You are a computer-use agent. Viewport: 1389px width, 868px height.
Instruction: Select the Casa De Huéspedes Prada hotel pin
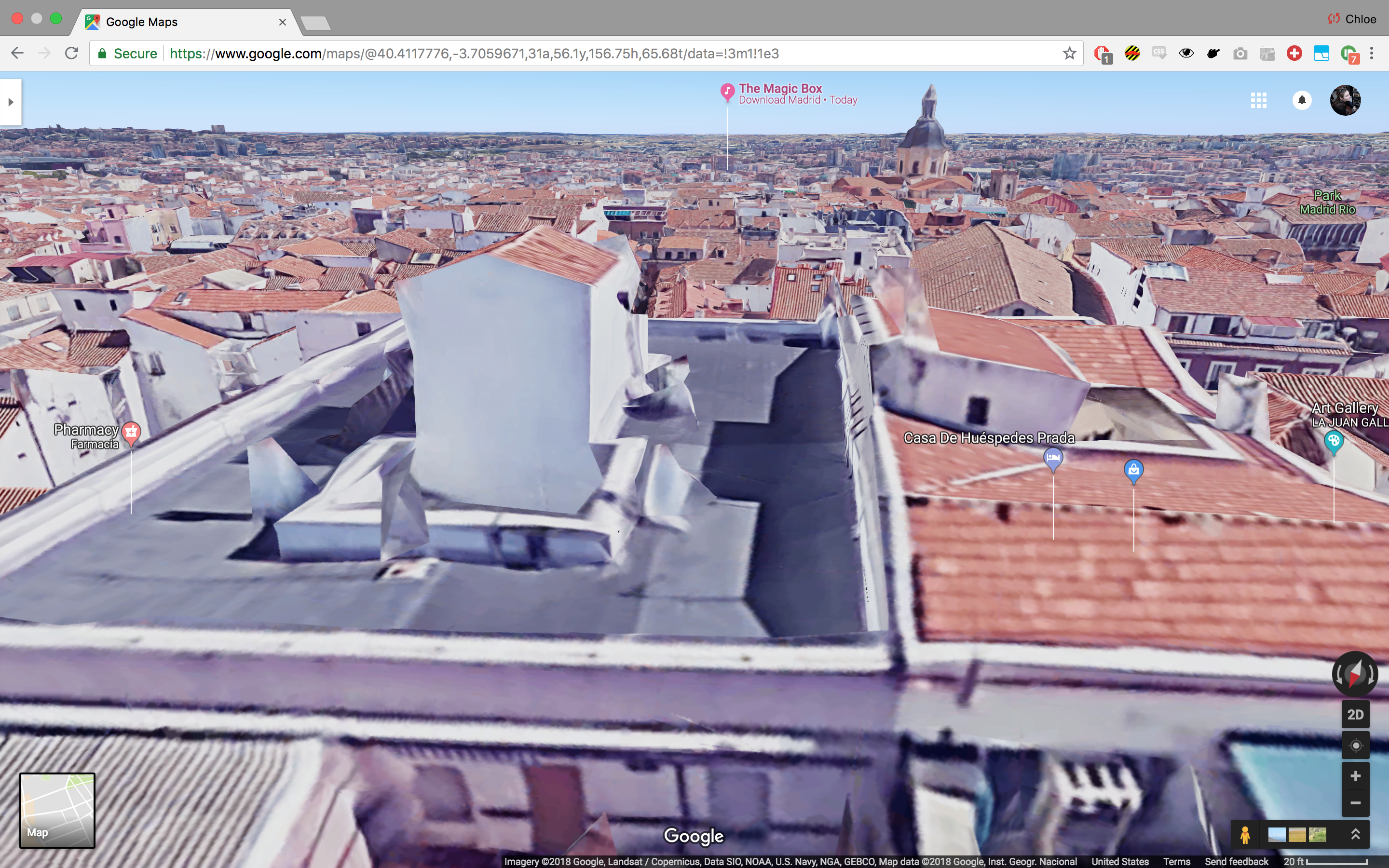1053,458
